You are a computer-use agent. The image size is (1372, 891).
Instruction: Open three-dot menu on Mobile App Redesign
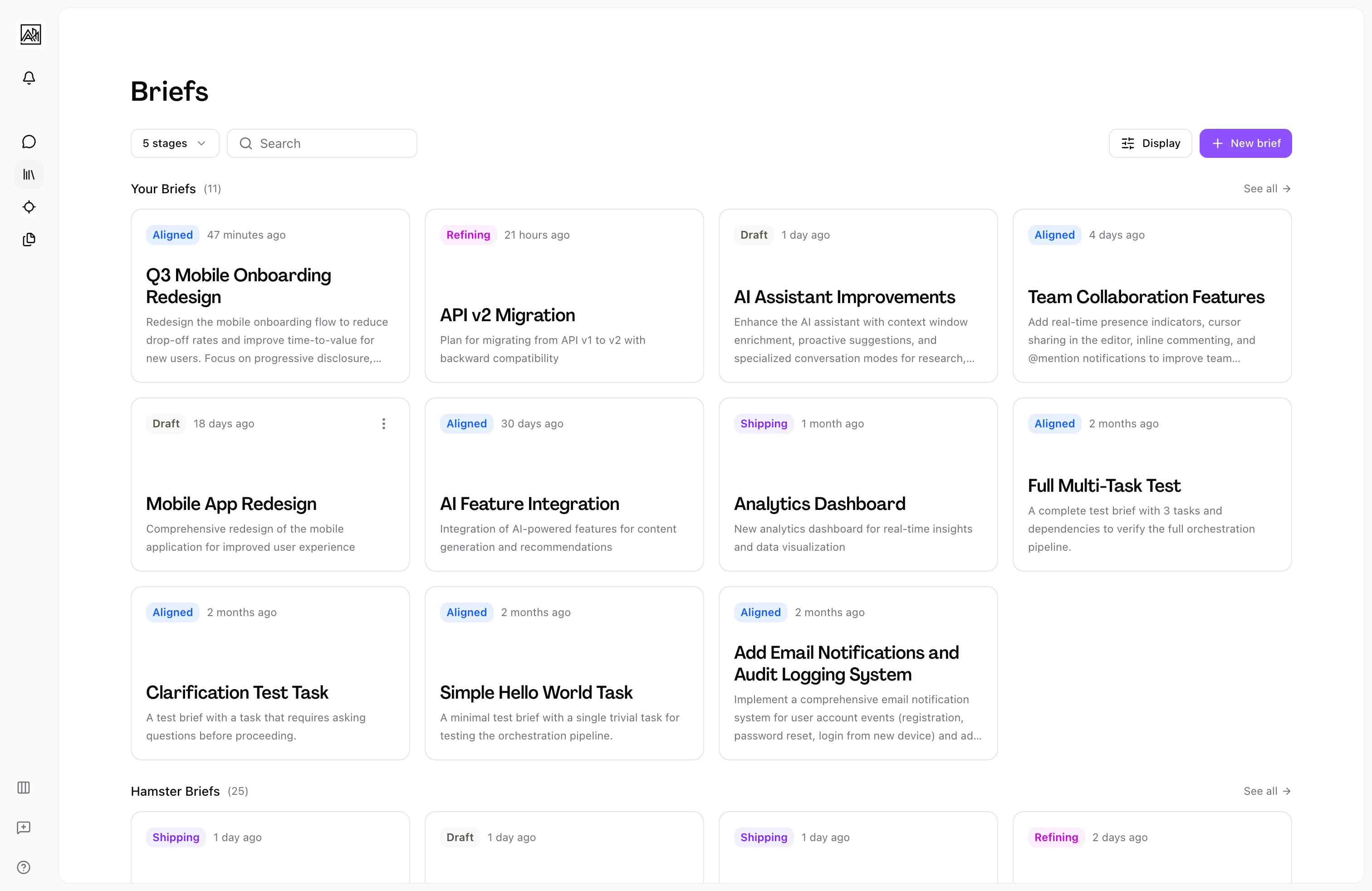[x=383, y=424]
